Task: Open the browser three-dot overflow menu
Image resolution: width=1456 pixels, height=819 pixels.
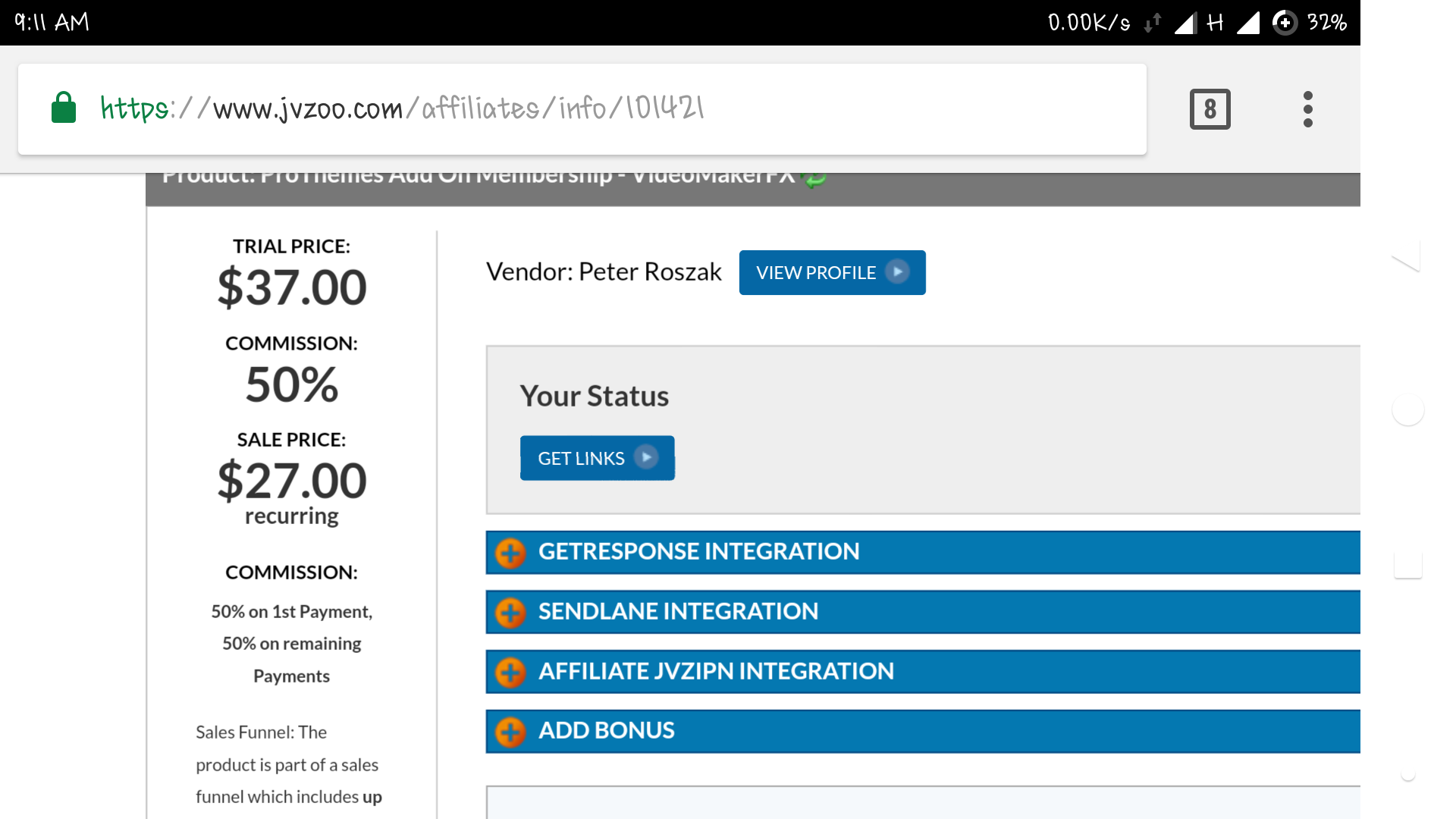Action: click(1307, 109)
